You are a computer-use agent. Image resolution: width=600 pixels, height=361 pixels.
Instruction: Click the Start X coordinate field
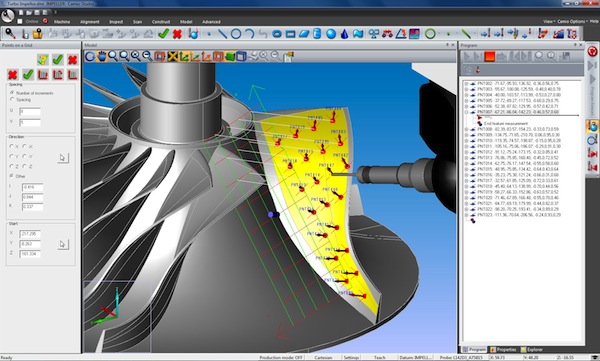click(x=29, y=234)
